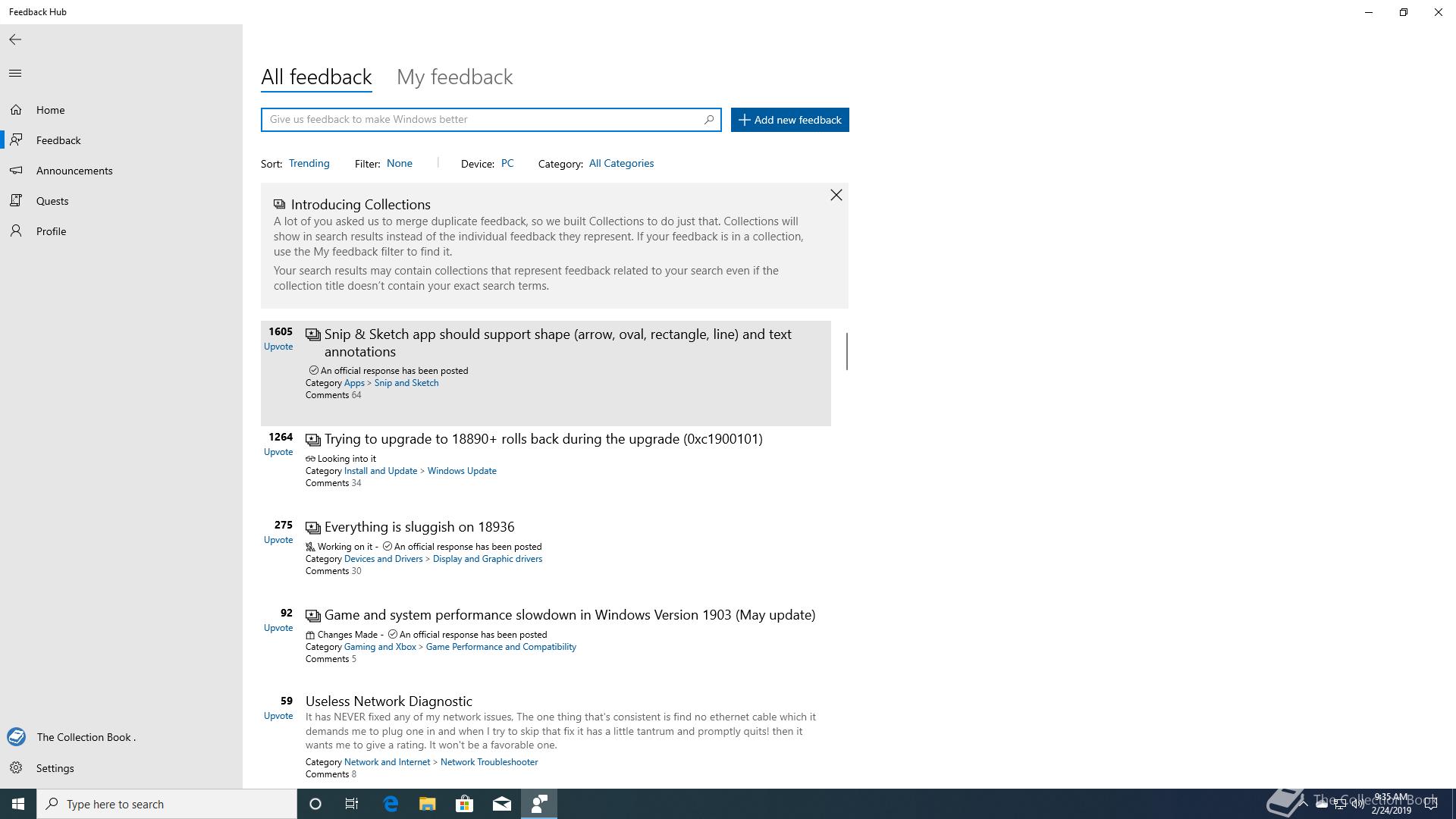Upvote the Snip & Sketch feedback
The height and width of the screenshot is (819, 1456).
point(278,347)
